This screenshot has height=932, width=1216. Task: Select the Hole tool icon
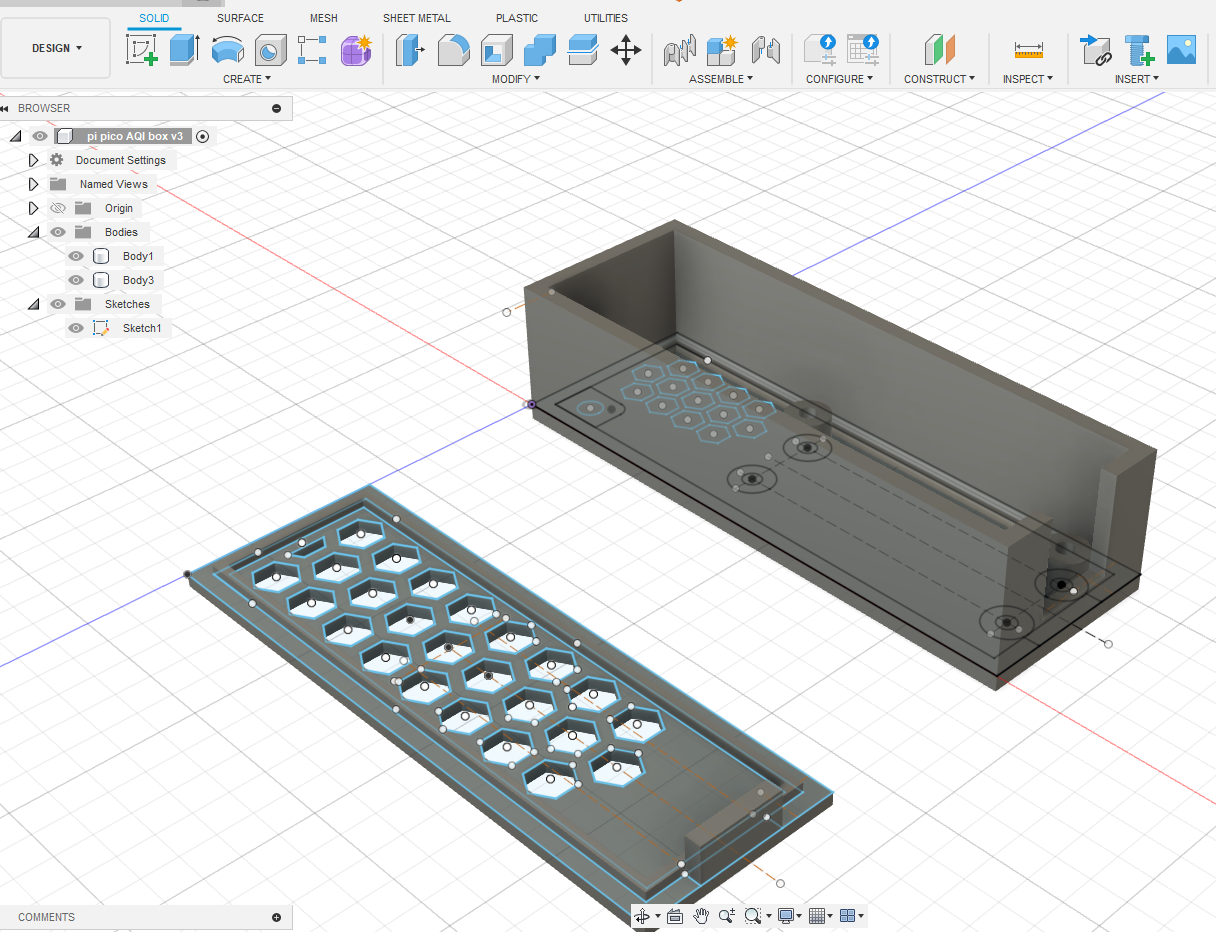(x=270, y=50)
